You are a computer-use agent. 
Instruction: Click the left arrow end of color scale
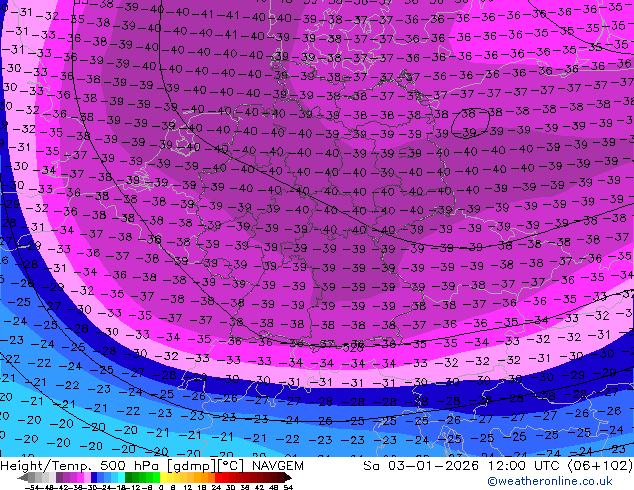click(x=22, y=478)
